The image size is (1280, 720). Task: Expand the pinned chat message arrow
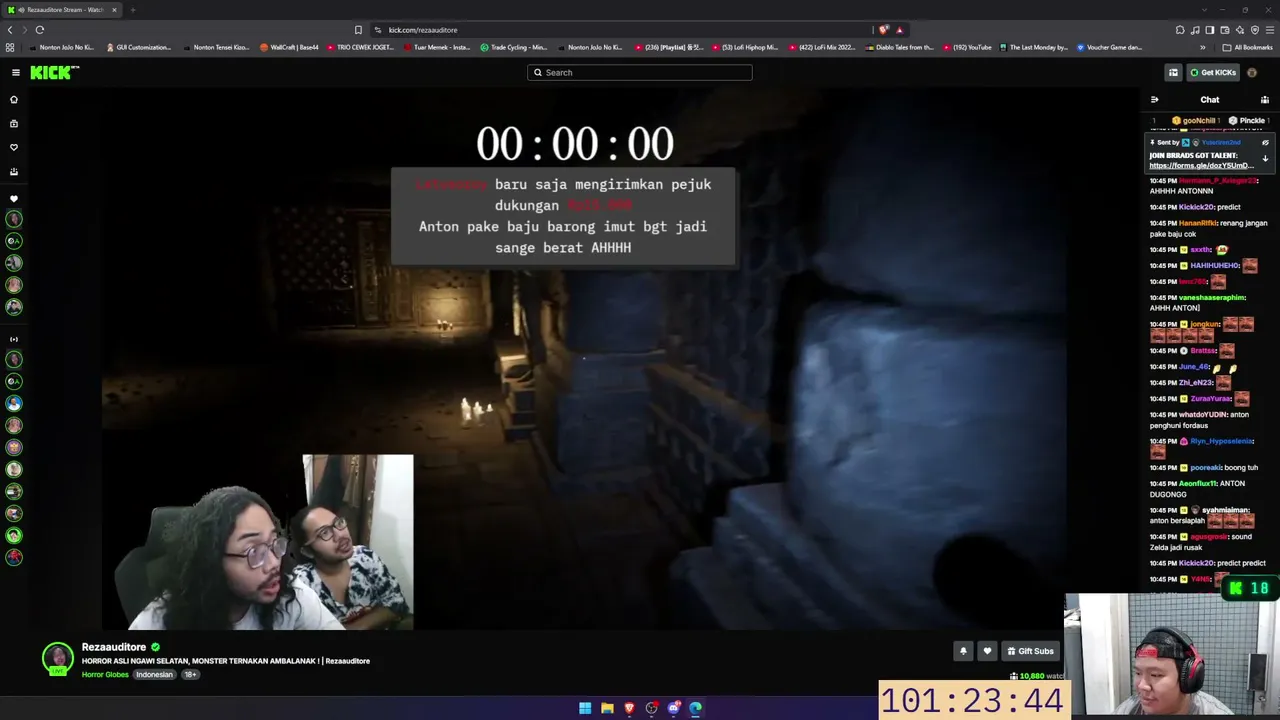point(1265,159)
